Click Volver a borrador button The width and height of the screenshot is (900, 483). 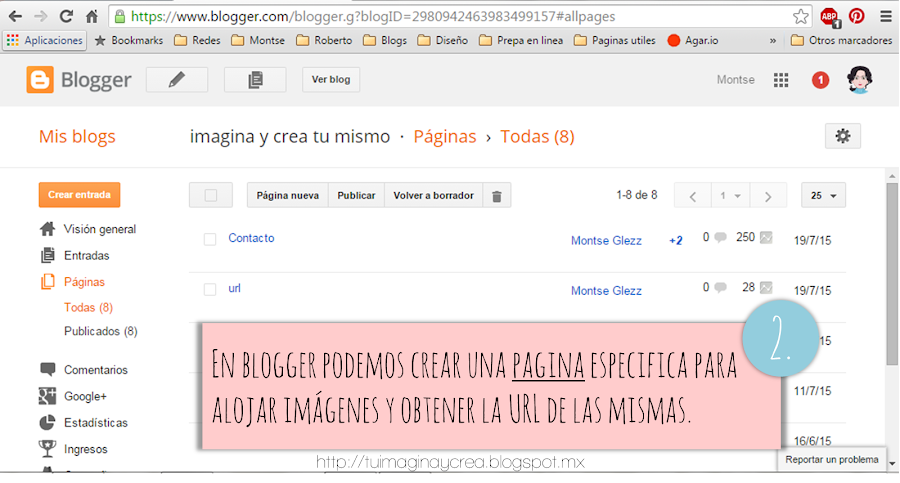click(x=433, y=196)
